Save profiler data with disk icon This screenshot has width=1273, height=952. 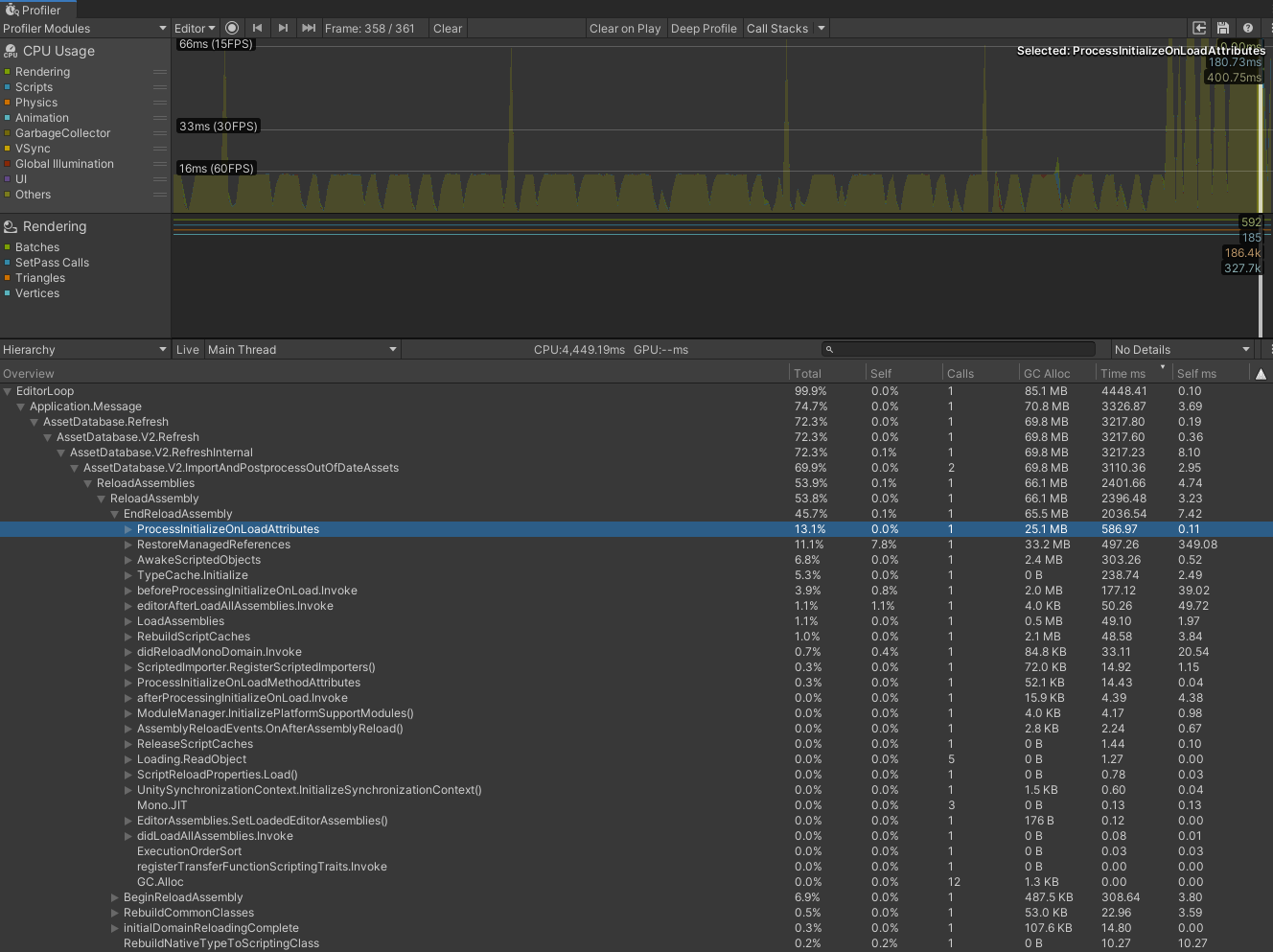1223,28
